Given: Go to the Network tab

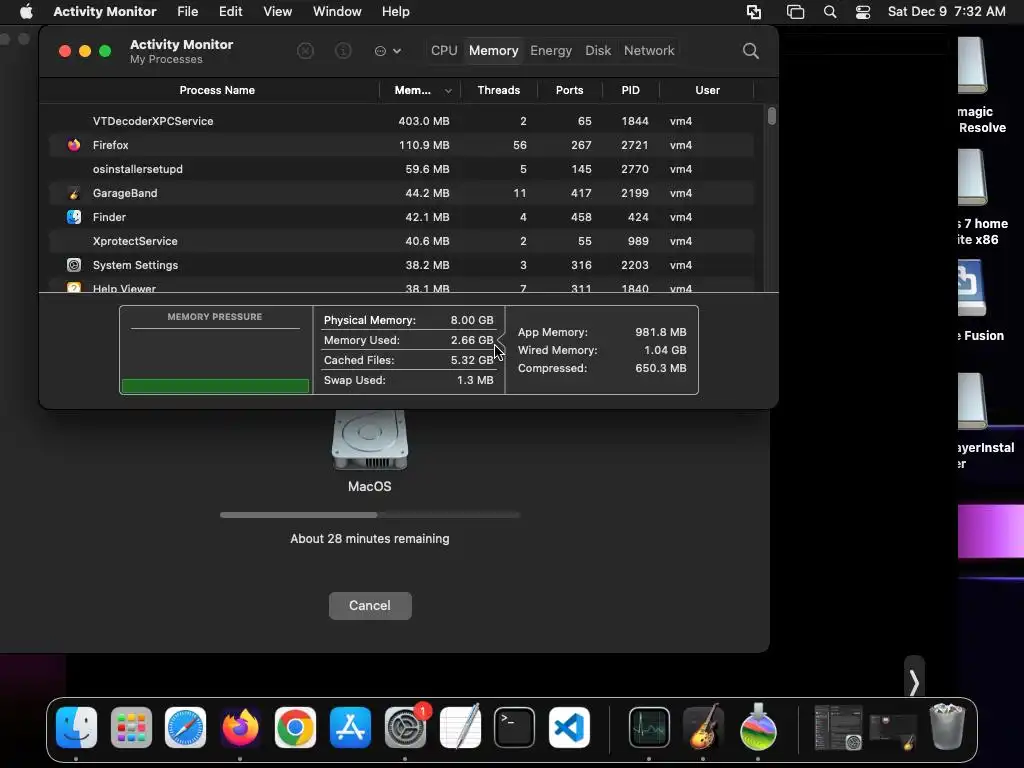Looking at the screenshot, I should pyautogui.click(x=648, y=50).
